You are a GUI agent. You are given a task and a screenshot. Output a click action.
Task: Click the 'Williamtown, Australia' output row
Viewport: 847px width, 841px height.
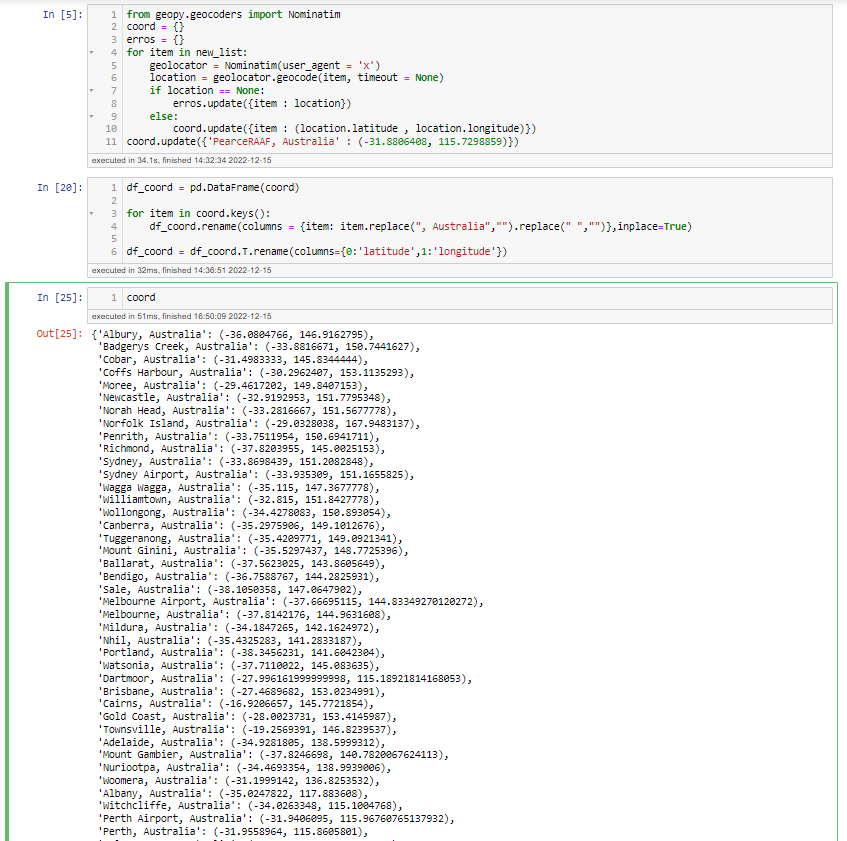[x=239, y=500]
